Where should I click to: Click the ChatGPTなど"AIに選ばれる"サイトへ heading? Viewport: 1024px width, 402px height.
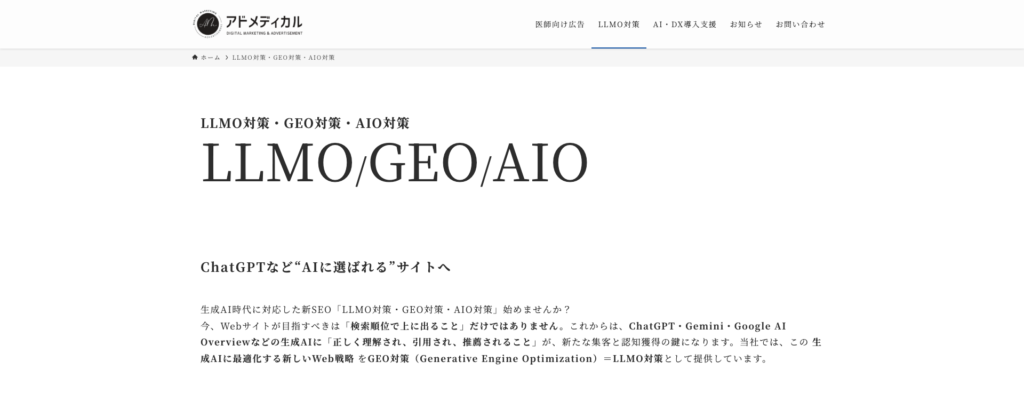point(326,267)
